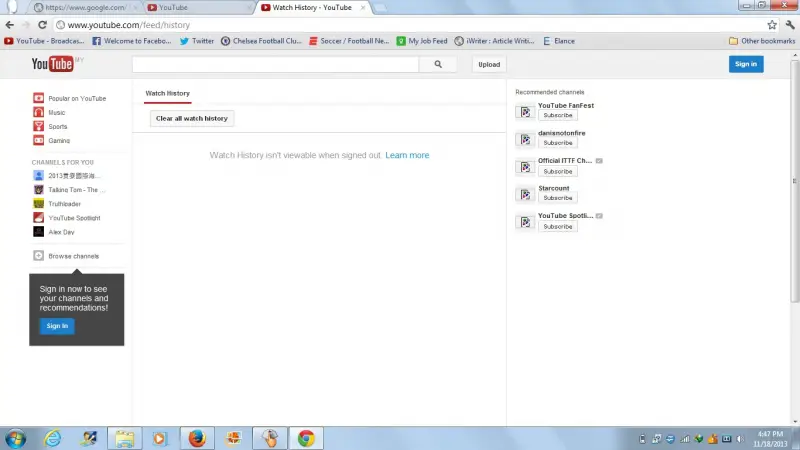The image size is (800, 450).
Task: Close the Watch History browser tab
Action: pos(363,8)
